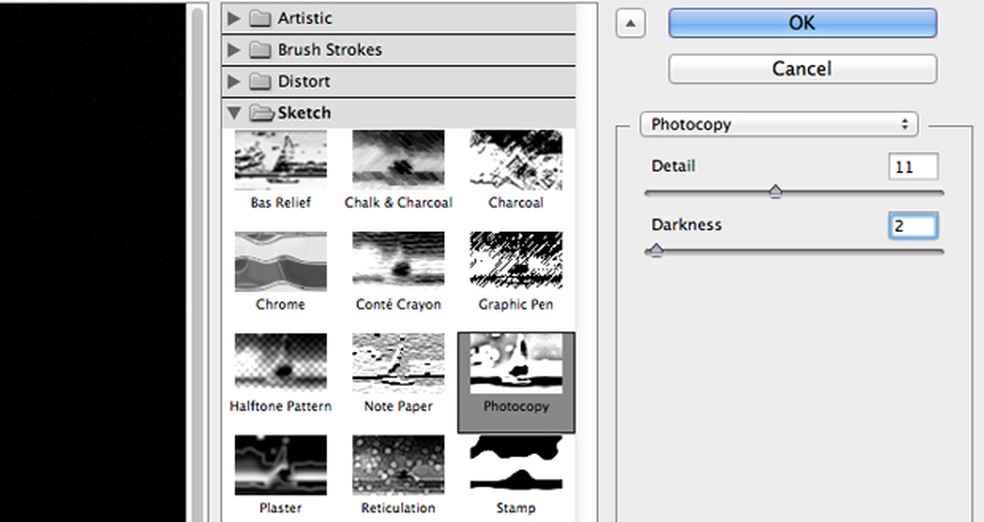Click the preview pane vertical scrollbar
The height and width of the screenshot is (522, 984).
tap(198, 264)
